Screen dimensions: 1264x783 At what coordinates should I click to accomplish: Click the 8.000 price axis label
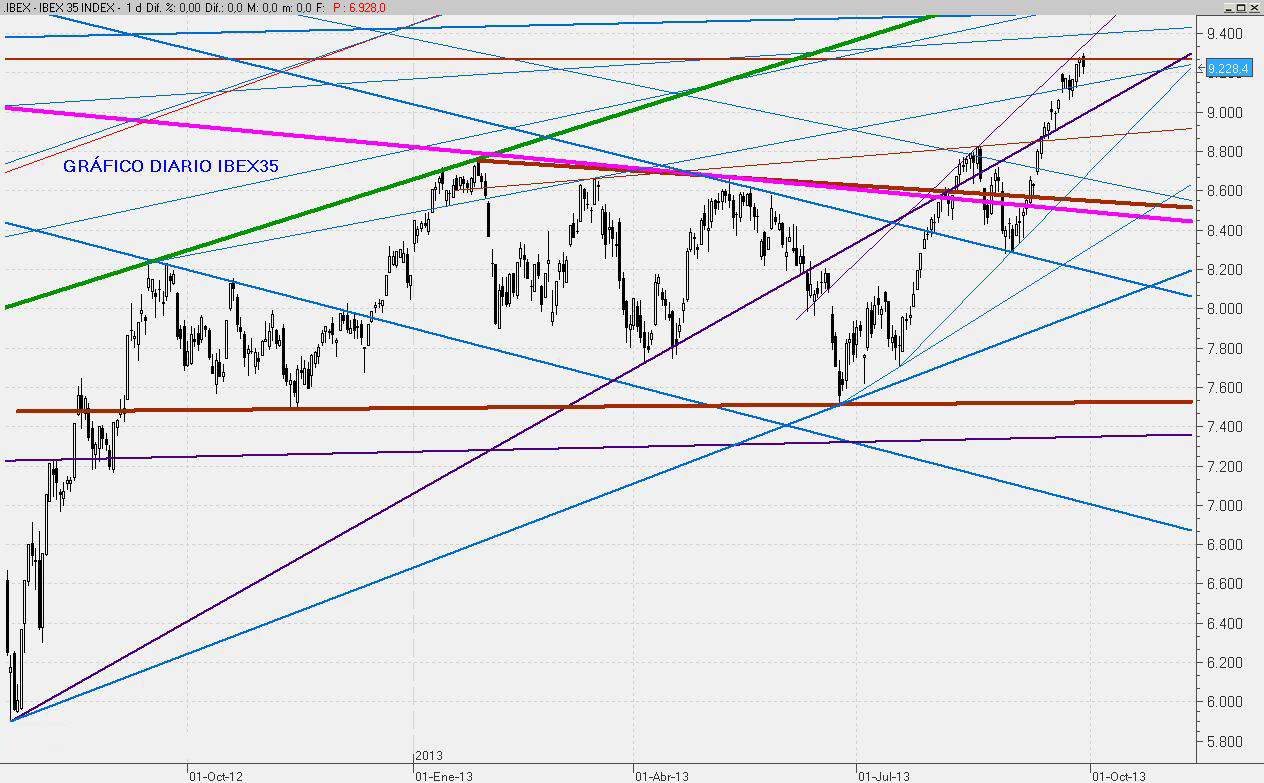tap(1224, 309)
